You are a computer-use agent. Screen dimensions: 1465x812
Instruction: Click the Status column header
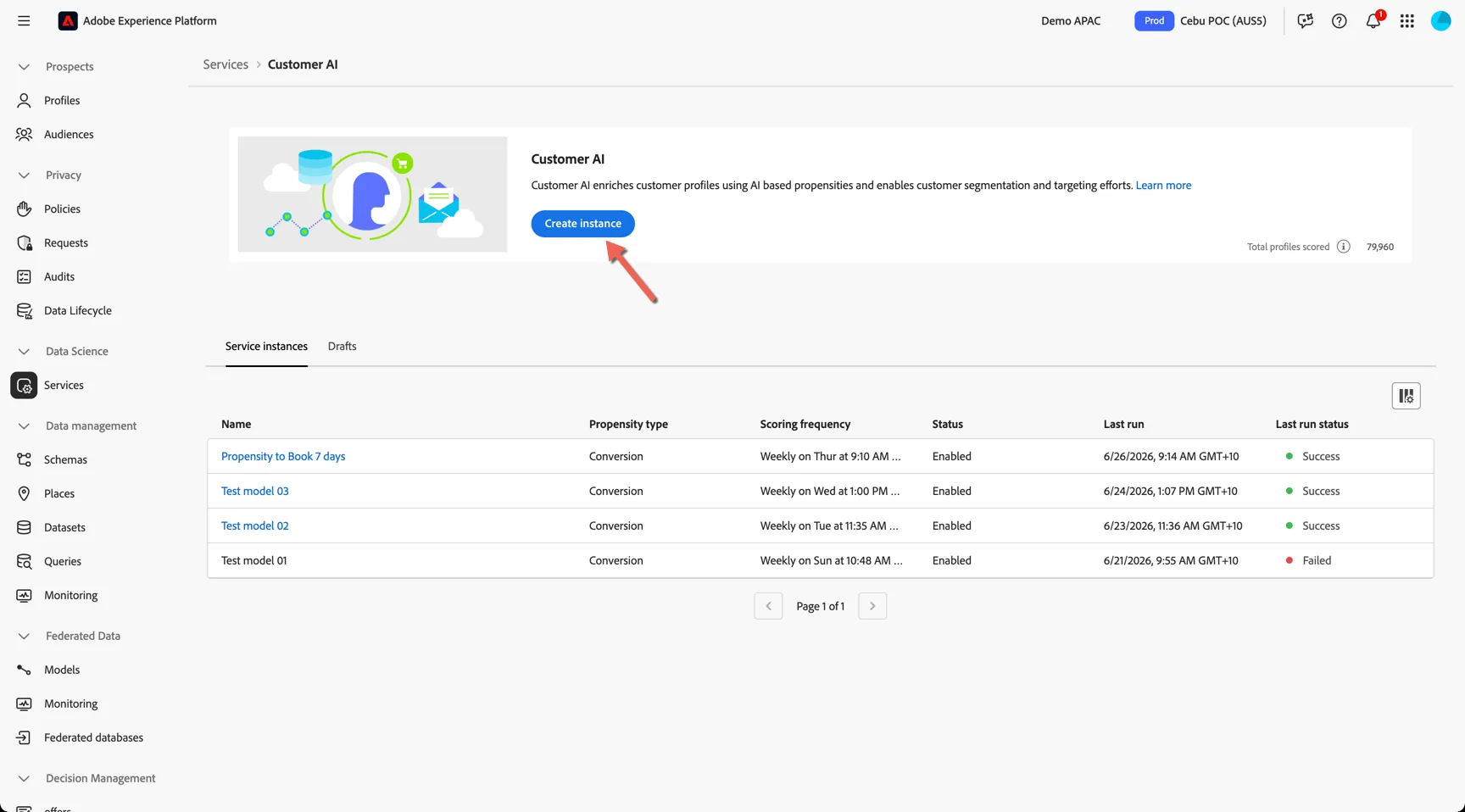coord(947,425)
